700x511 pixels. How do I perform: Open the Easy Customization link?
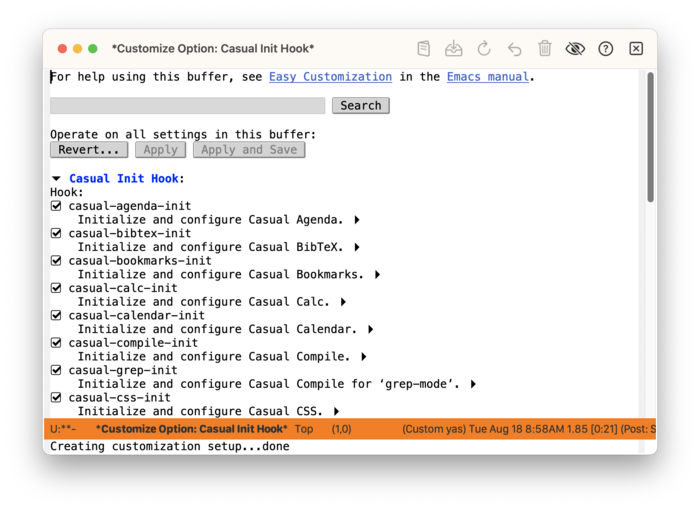[330, 77]
